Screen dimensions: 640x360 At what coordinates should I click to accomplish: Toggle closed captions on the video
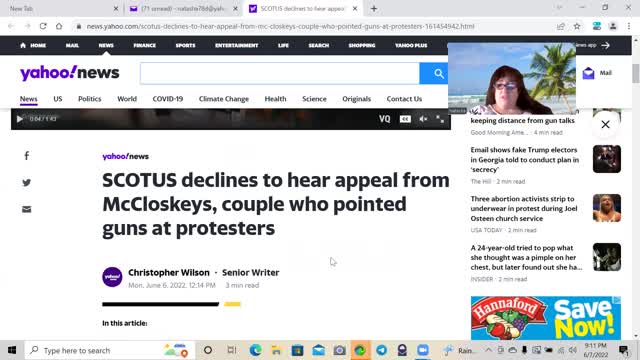(x=405, y=119)
